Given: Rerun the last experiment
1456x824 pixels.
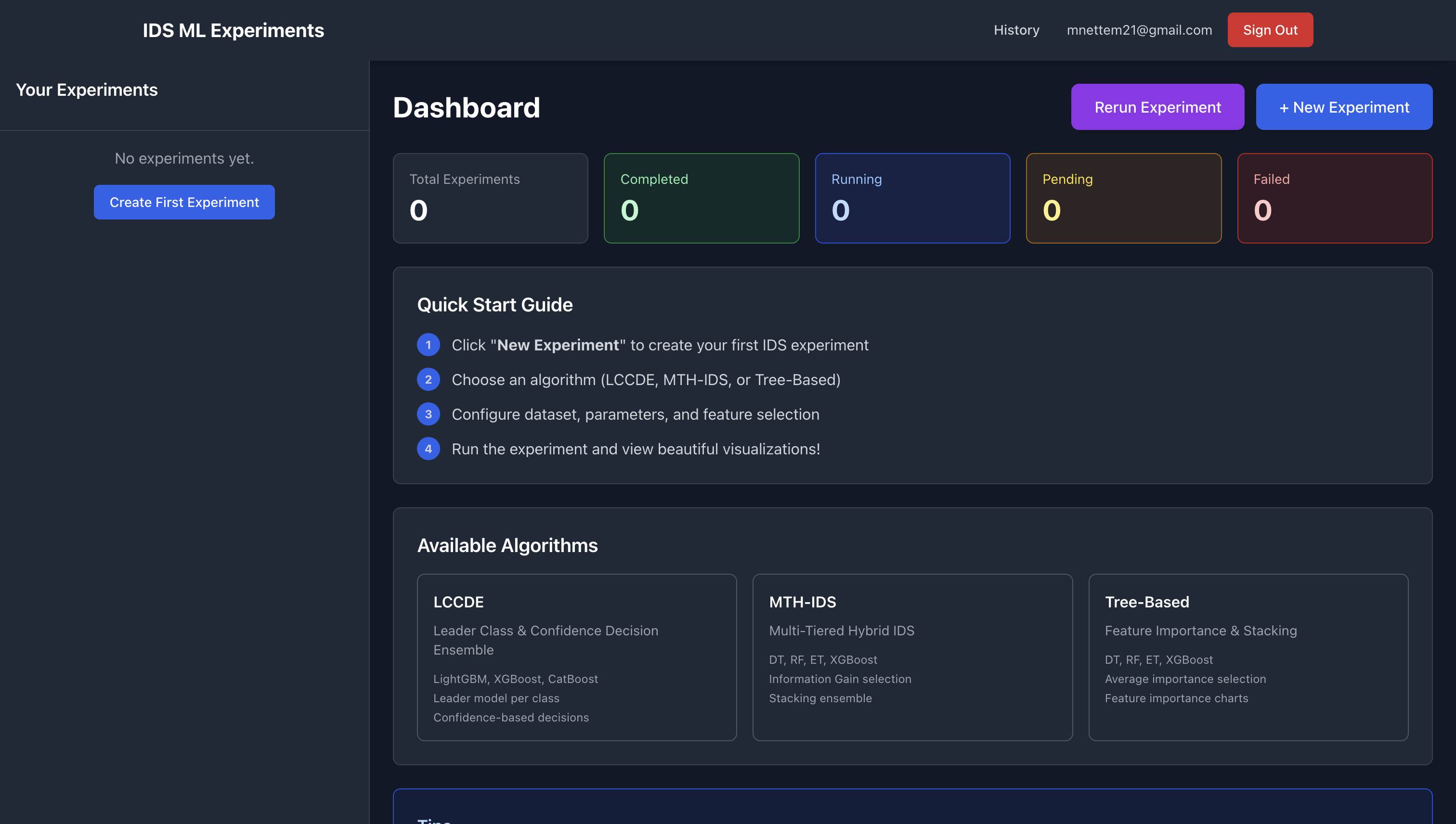Looking at the screenshot, I should tap(1157, 106).
